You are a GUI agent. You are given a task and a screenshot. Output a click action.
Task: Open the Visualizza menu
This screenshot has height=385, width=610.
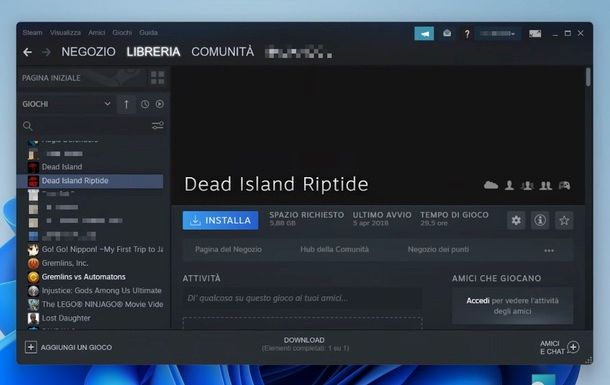(x=65, y=33)
